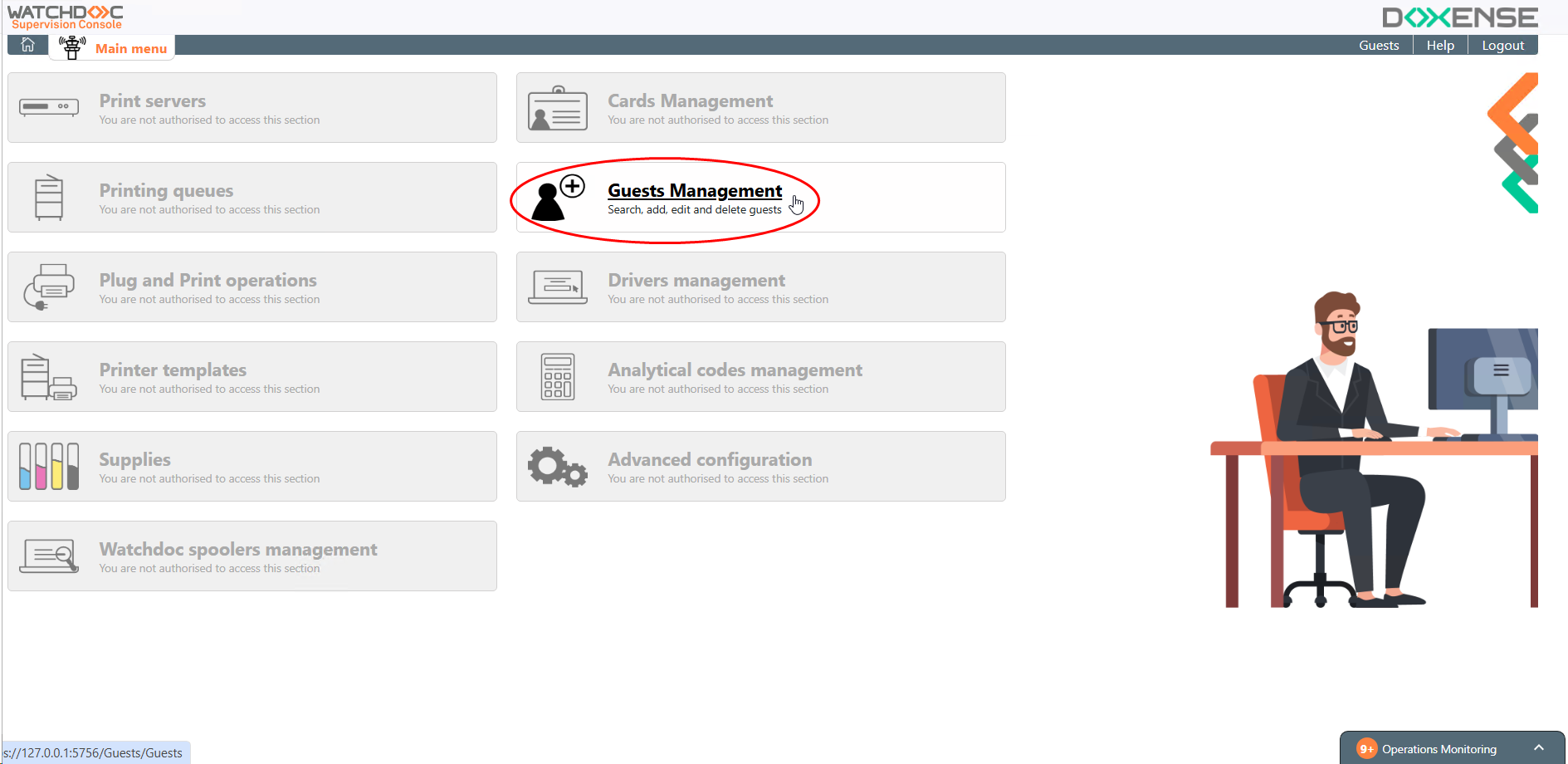
Task: Expand the Operations Monitoring panel chevron
Action: point(1538,748)
